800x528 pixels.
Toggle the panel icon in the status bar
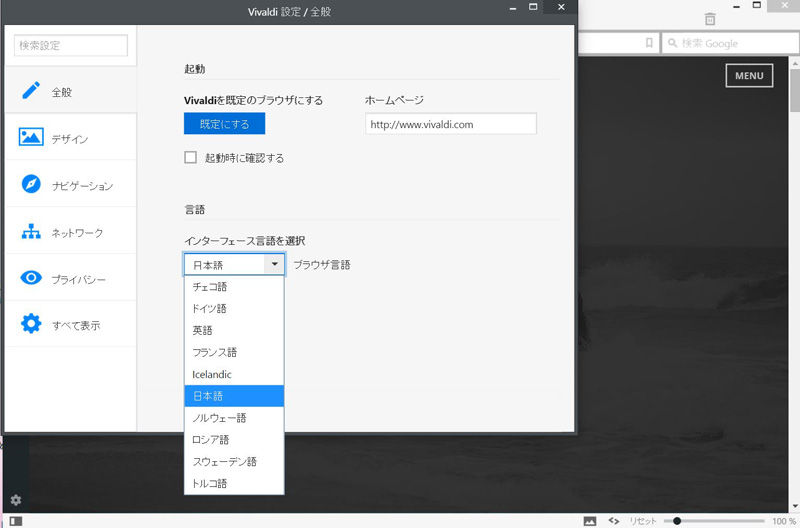click(x=16, y=521)
